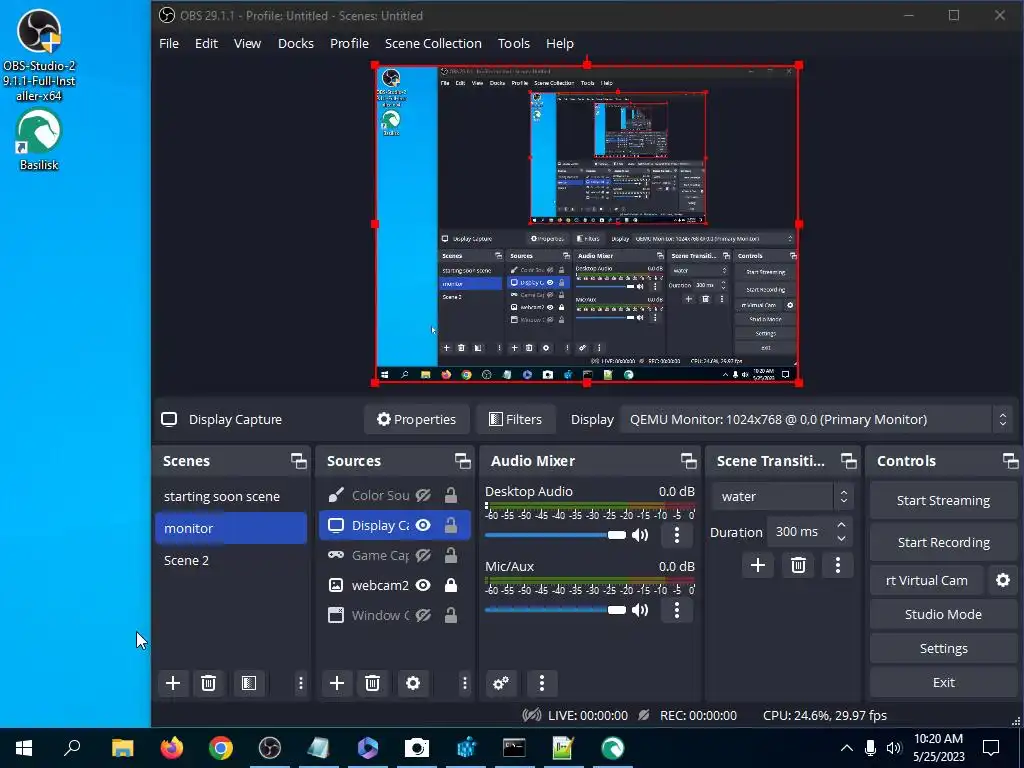
Task: Hide webcam2 source eye toggle
Action: click(423, 586)
